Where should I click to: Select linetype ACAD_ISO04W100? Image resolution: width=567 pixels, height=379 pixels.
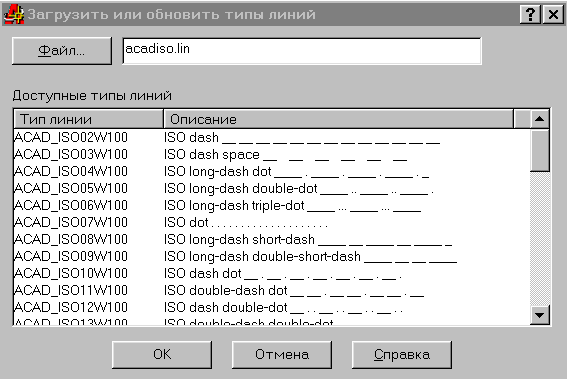coord(71,171)
